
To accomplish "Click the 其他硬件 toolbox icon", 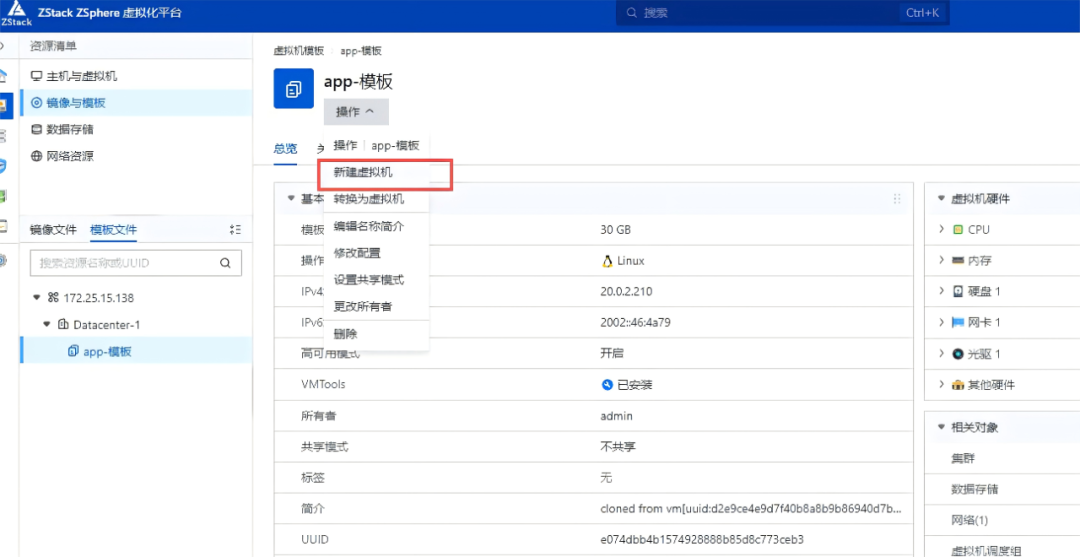I will (957, 386).
